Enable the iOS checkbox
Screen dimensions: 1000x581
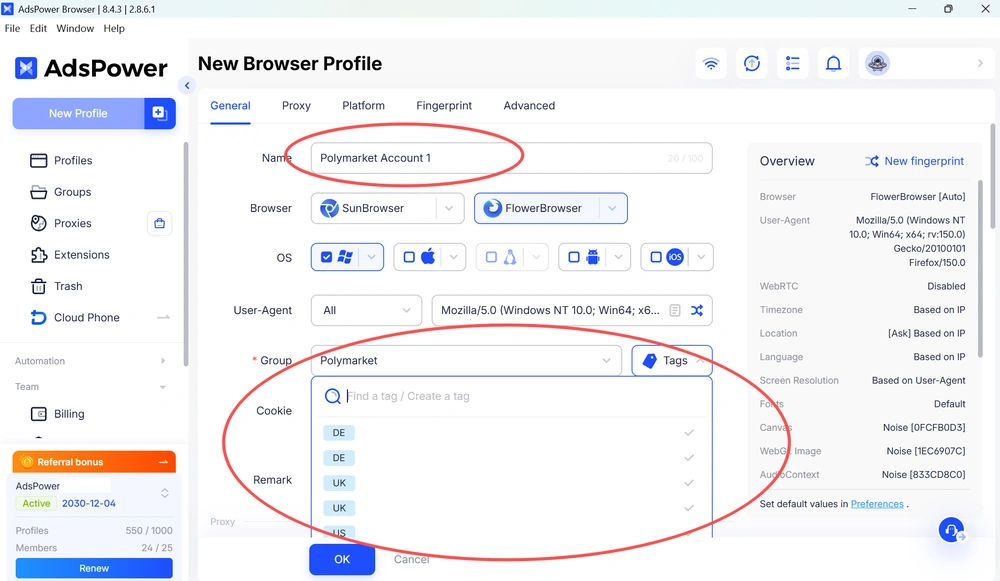pyautogui.click(x=656, y=257)
